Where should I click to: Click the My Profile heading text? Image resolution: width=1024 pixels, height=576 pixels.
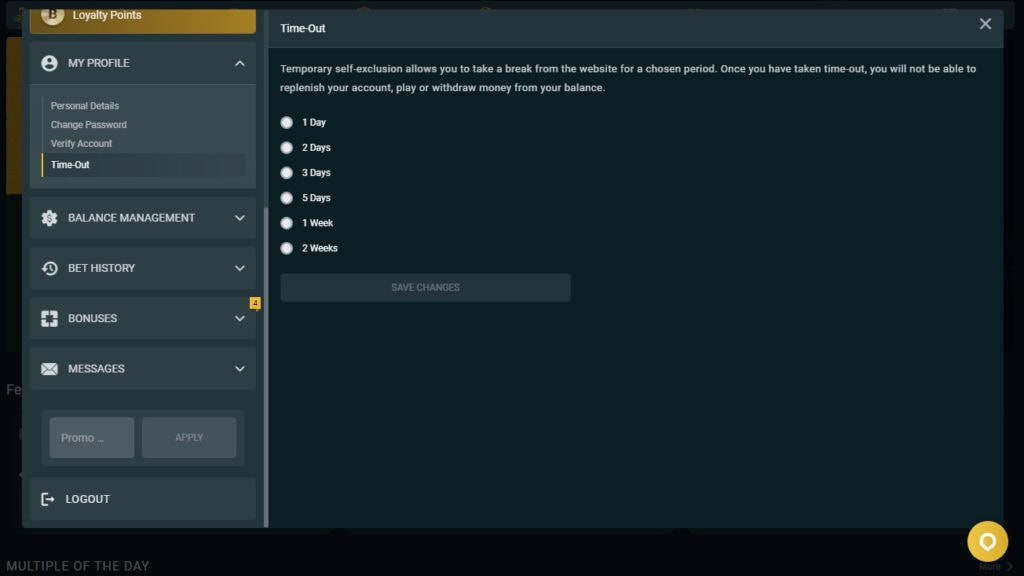pyautogui.click(x=99, y=63)
